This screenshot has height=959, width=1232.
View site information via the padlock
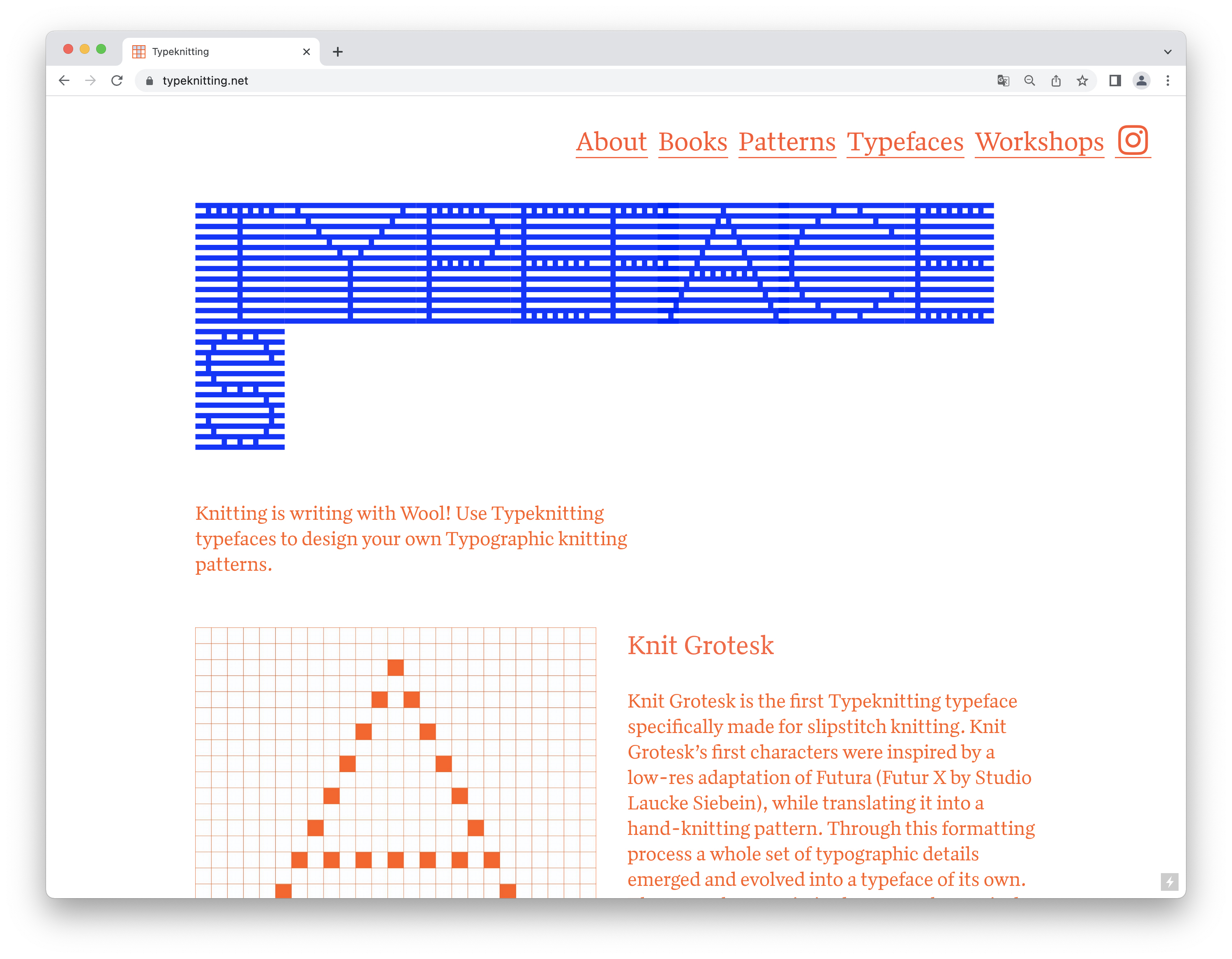pyautogui.click(x=150, y=81)
